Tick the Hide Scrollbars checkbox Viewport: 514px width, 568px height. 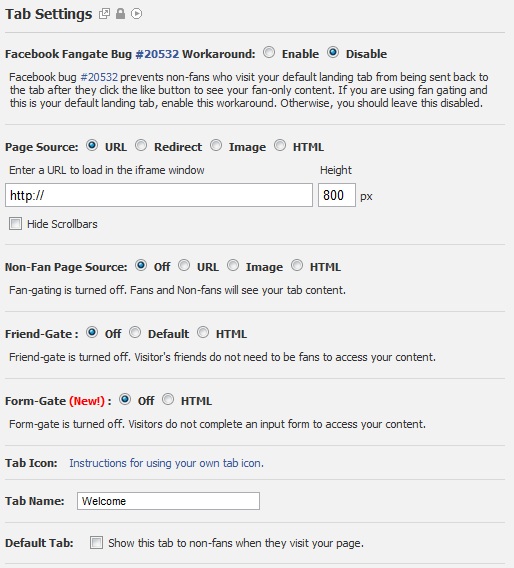tap(15, 224)
